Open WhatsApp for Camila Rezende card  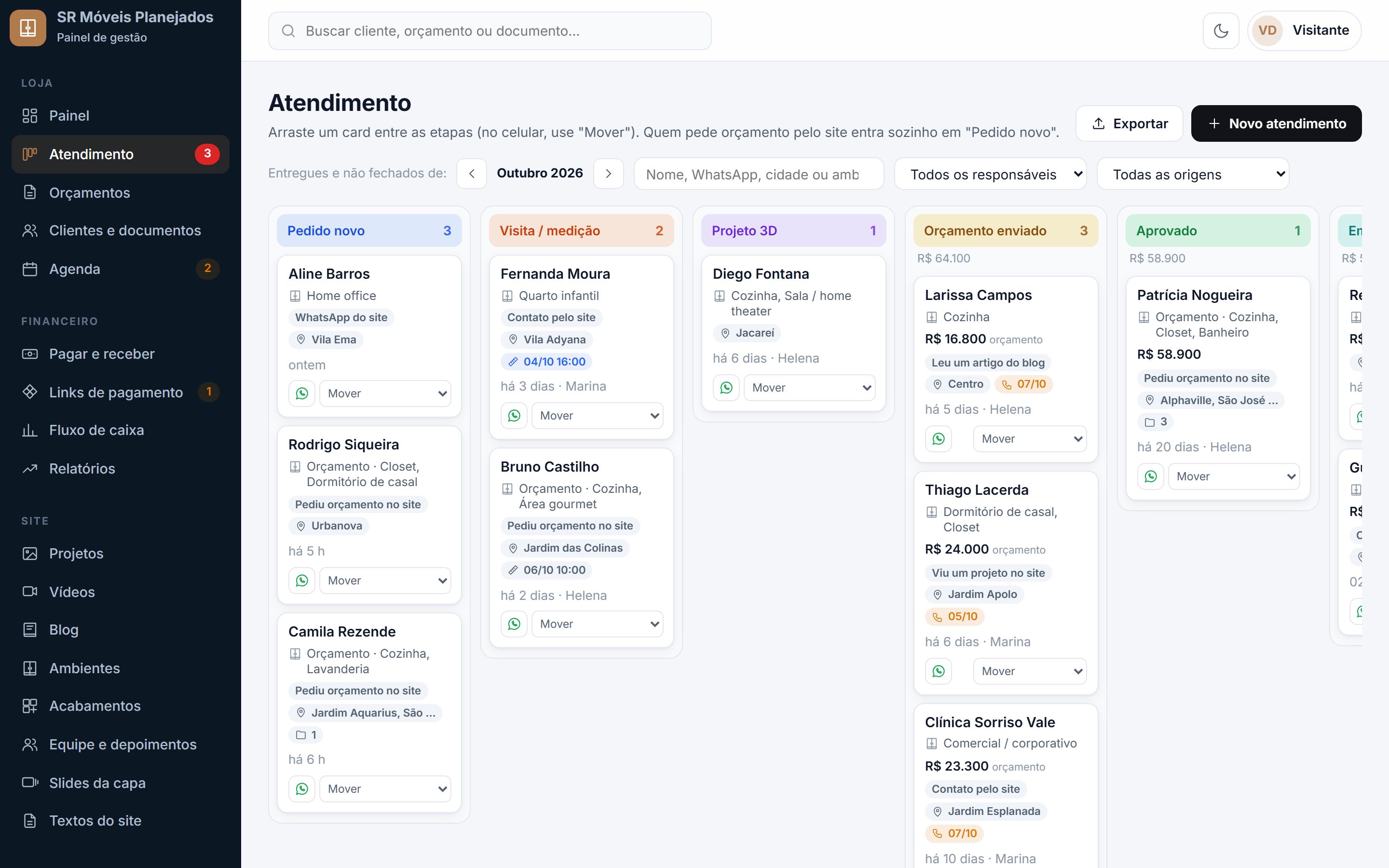pyautogui.click(x=302, y=789)
